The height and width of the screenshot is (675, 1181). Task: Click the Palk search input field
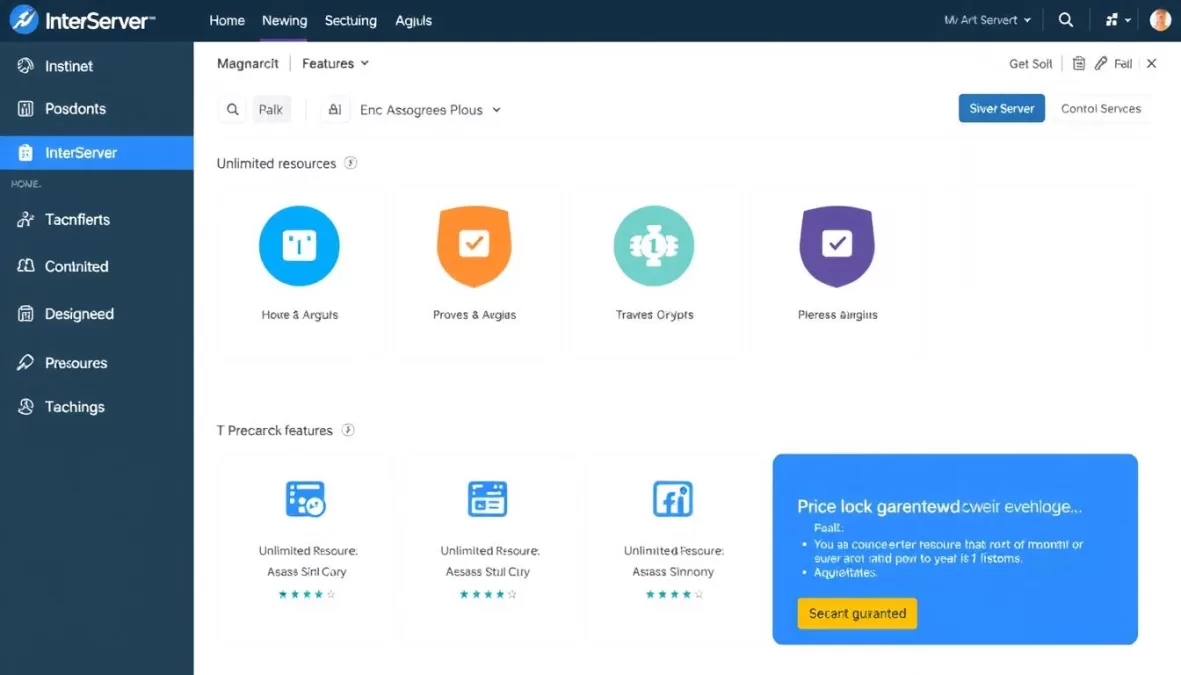click(x=271, y=109)
